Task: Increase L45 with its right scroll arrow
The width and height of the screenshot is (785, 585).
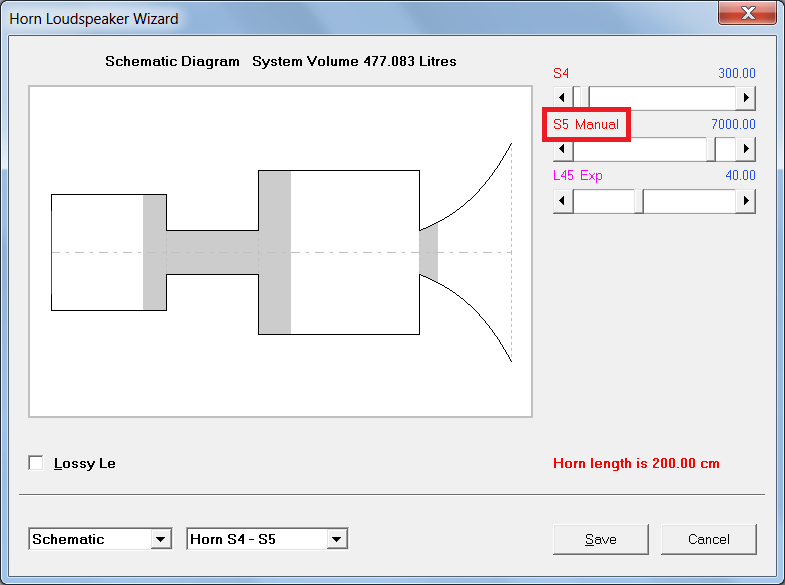Action: (745, 201)
